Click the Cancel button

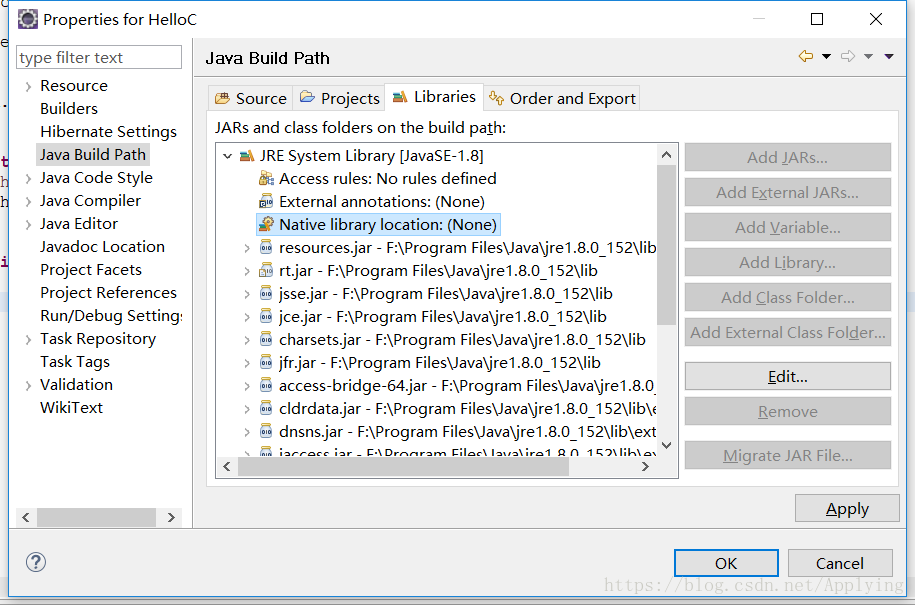click(840, 564)
